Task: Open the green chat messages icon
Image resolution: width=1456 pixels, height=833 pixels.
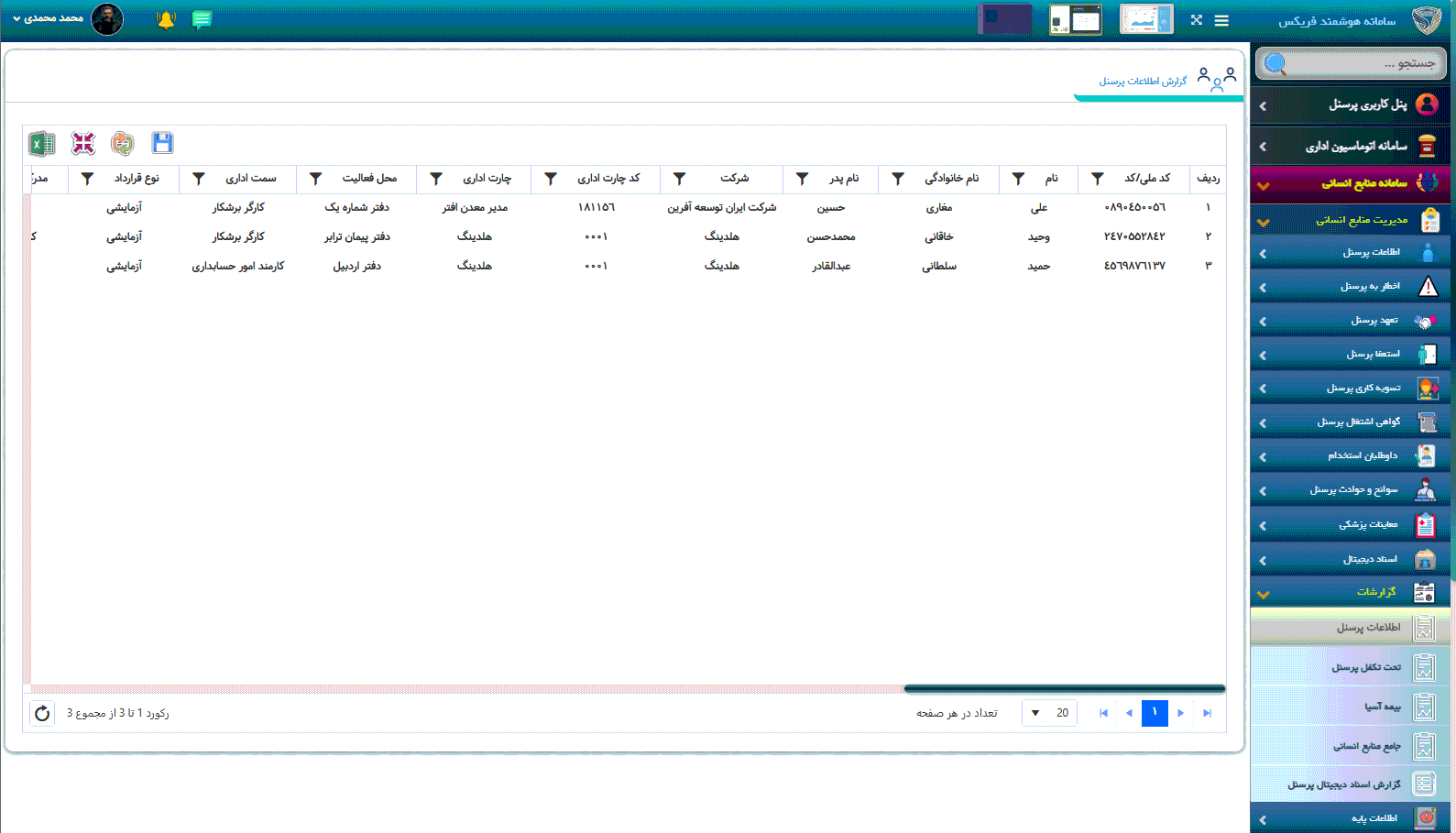Action: coord(202,19)
